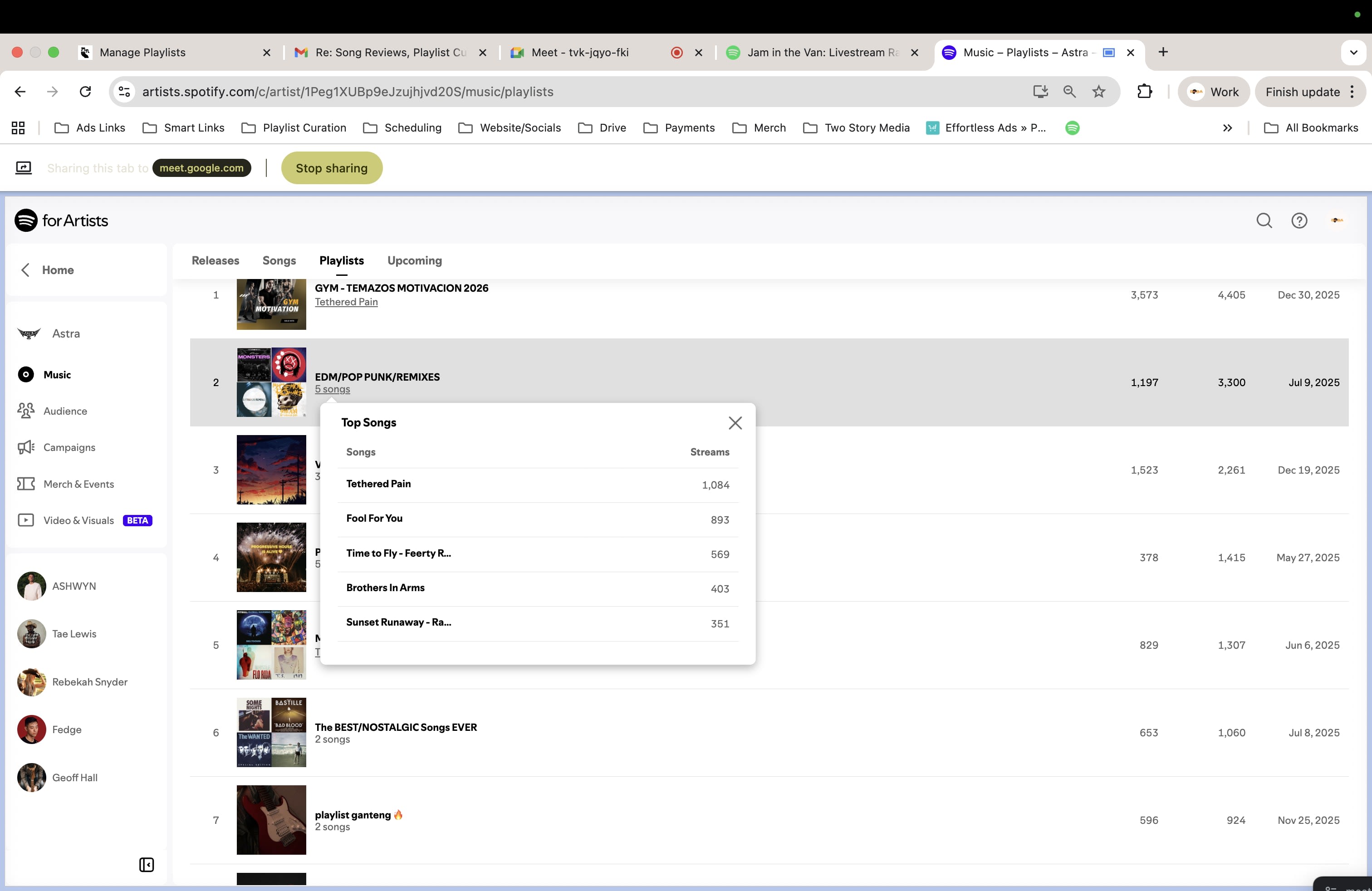Click the playlist ganteng guitar thumbnail
1372x891 pixels.
(x=271, y=819)
